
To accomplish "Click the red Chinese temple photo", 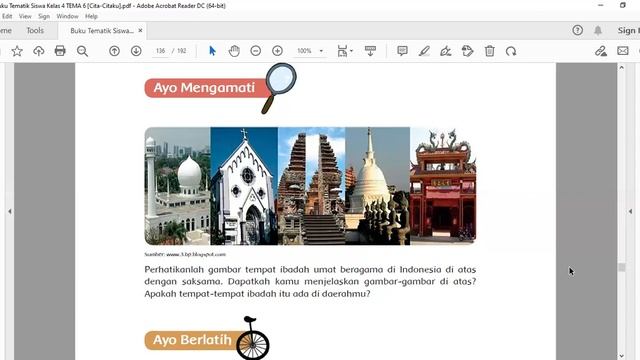I will pos(443,186).
